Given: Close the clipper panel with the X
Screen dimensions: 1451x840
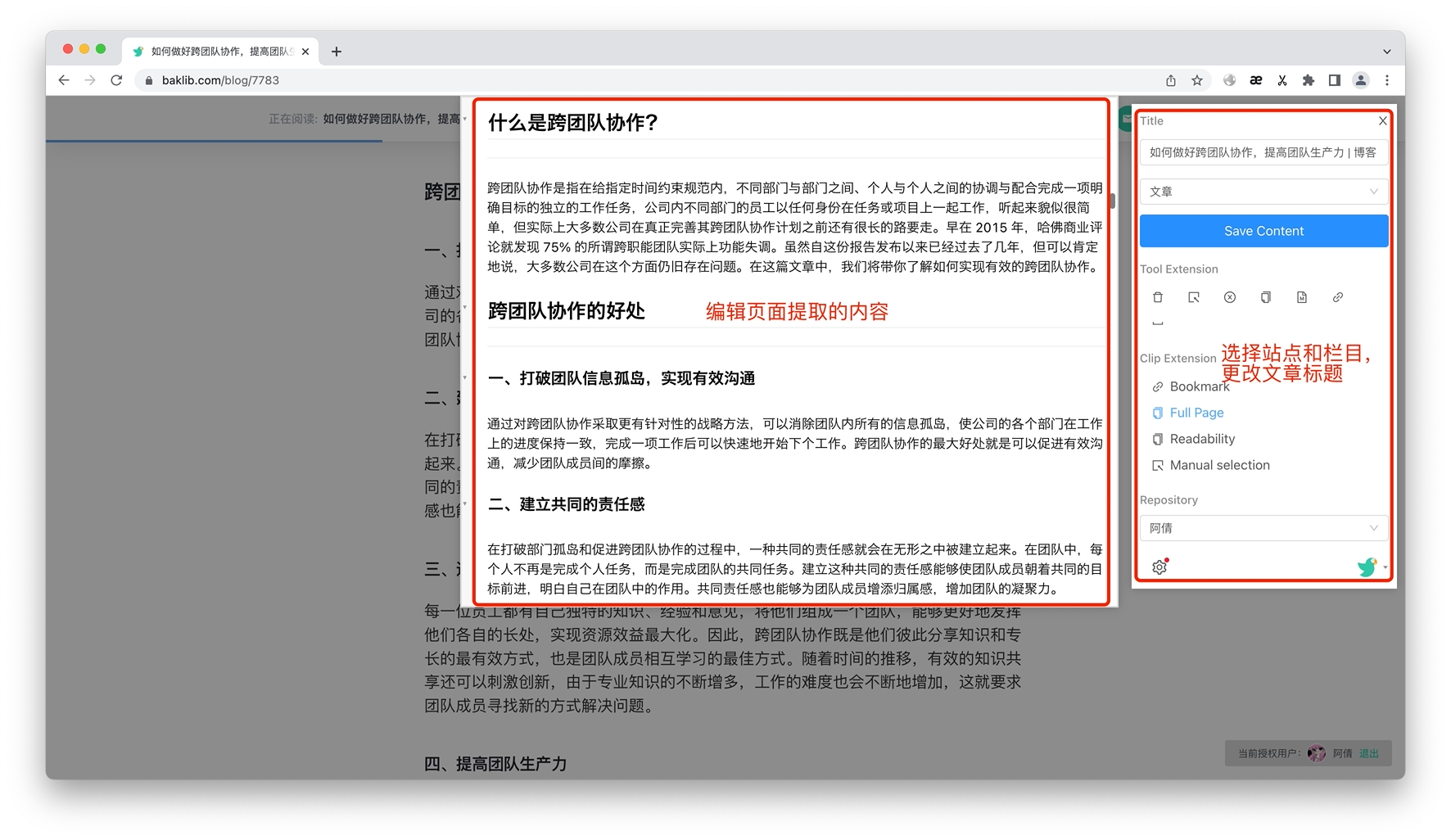Looking at the screenshot, I should click(x=1382, y=121).
